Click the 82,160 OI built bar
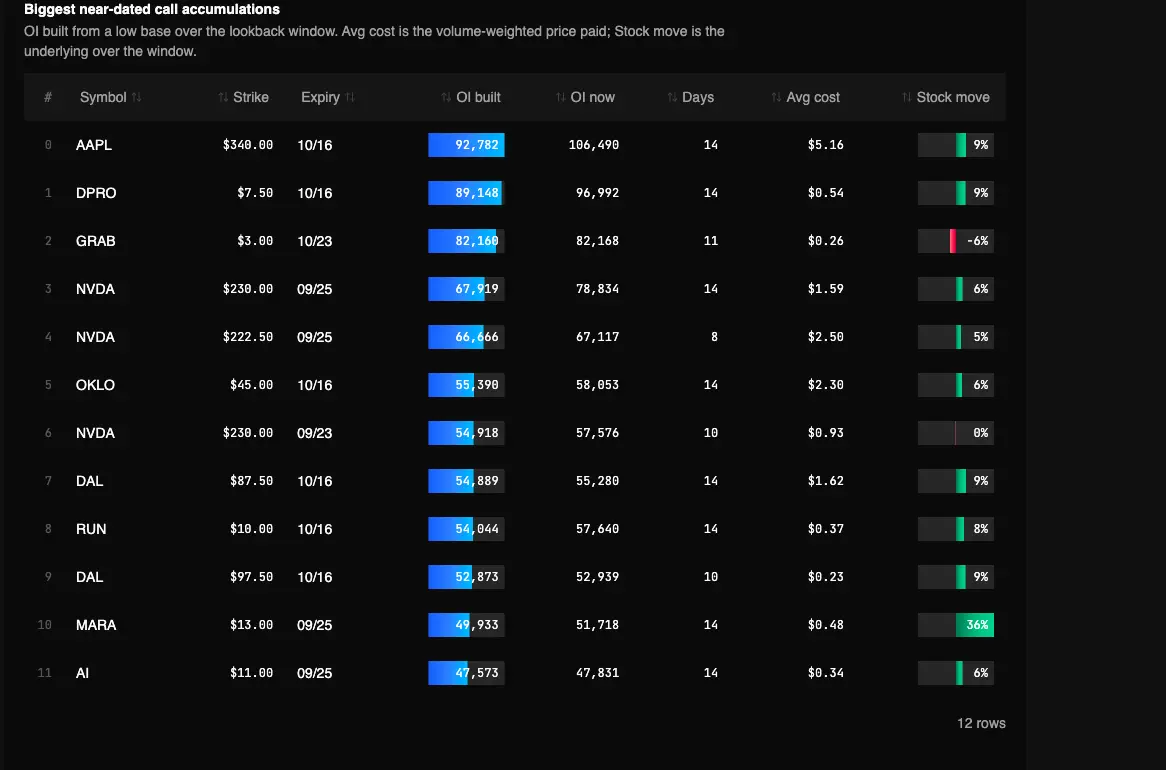Viewport: 1166px width, 770px height. tap(466, 241)
